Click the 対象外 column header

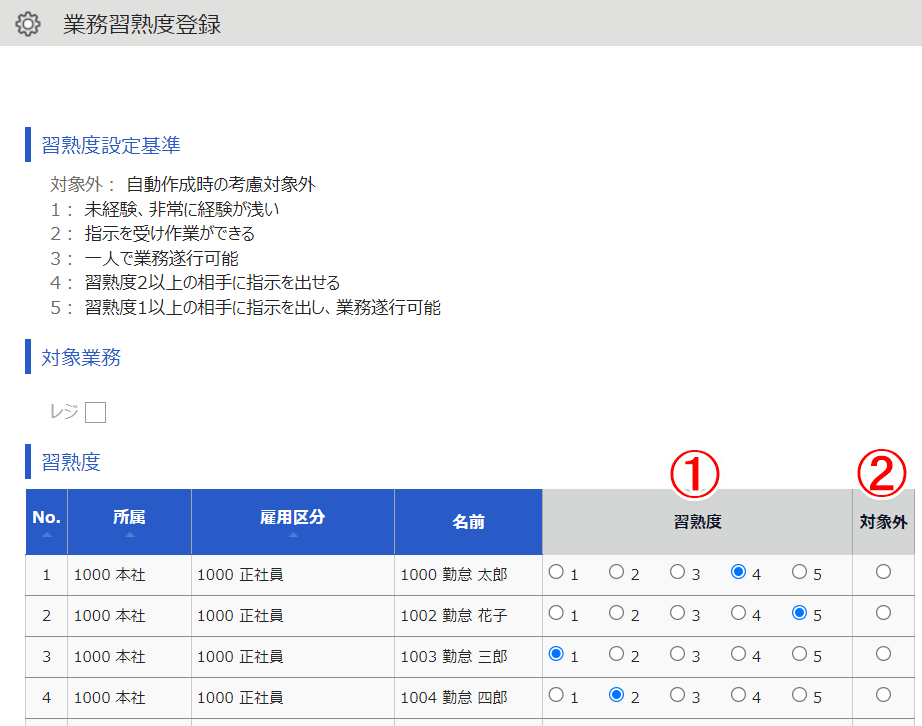click(x=883, y=521)
